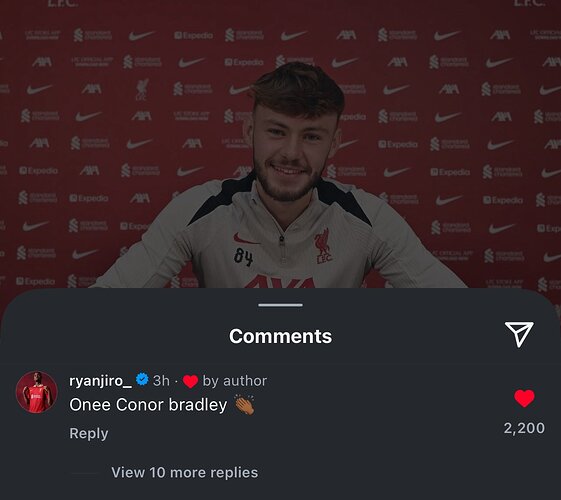The height and width of the screenshot is (500, 561).
Task: Grab the comments sheet drag handle
Action: (280, 305)
